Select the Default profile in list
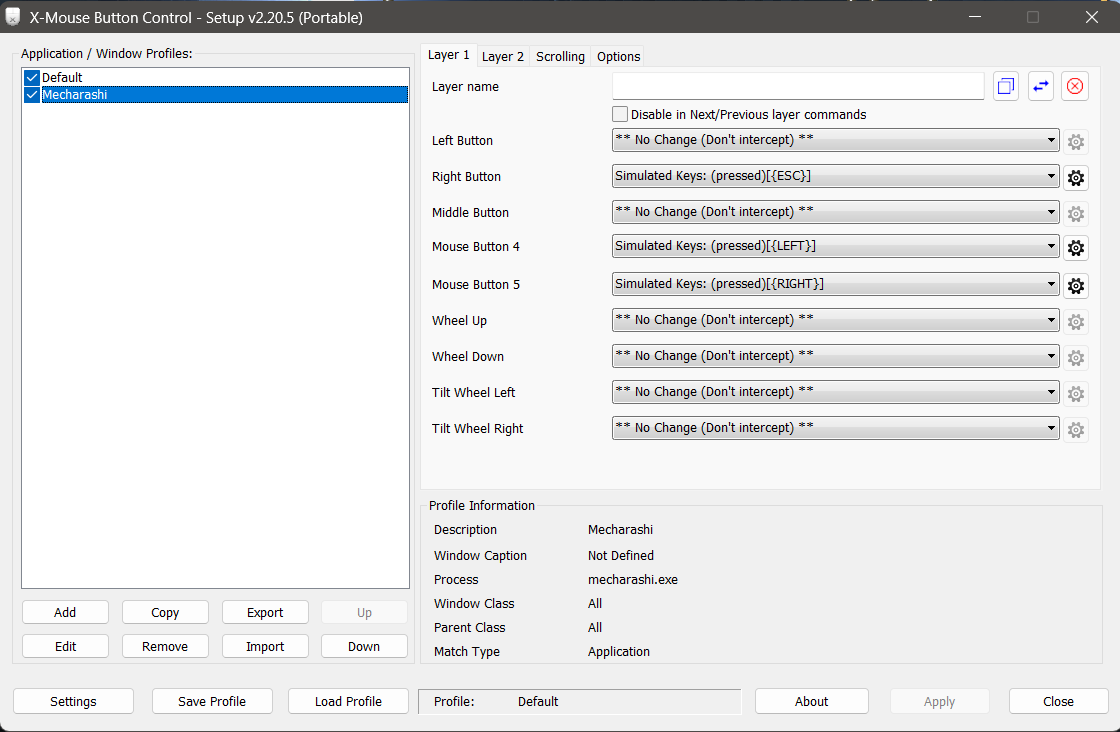Screen dimensions: 1120x732 (x=62, y=78)
